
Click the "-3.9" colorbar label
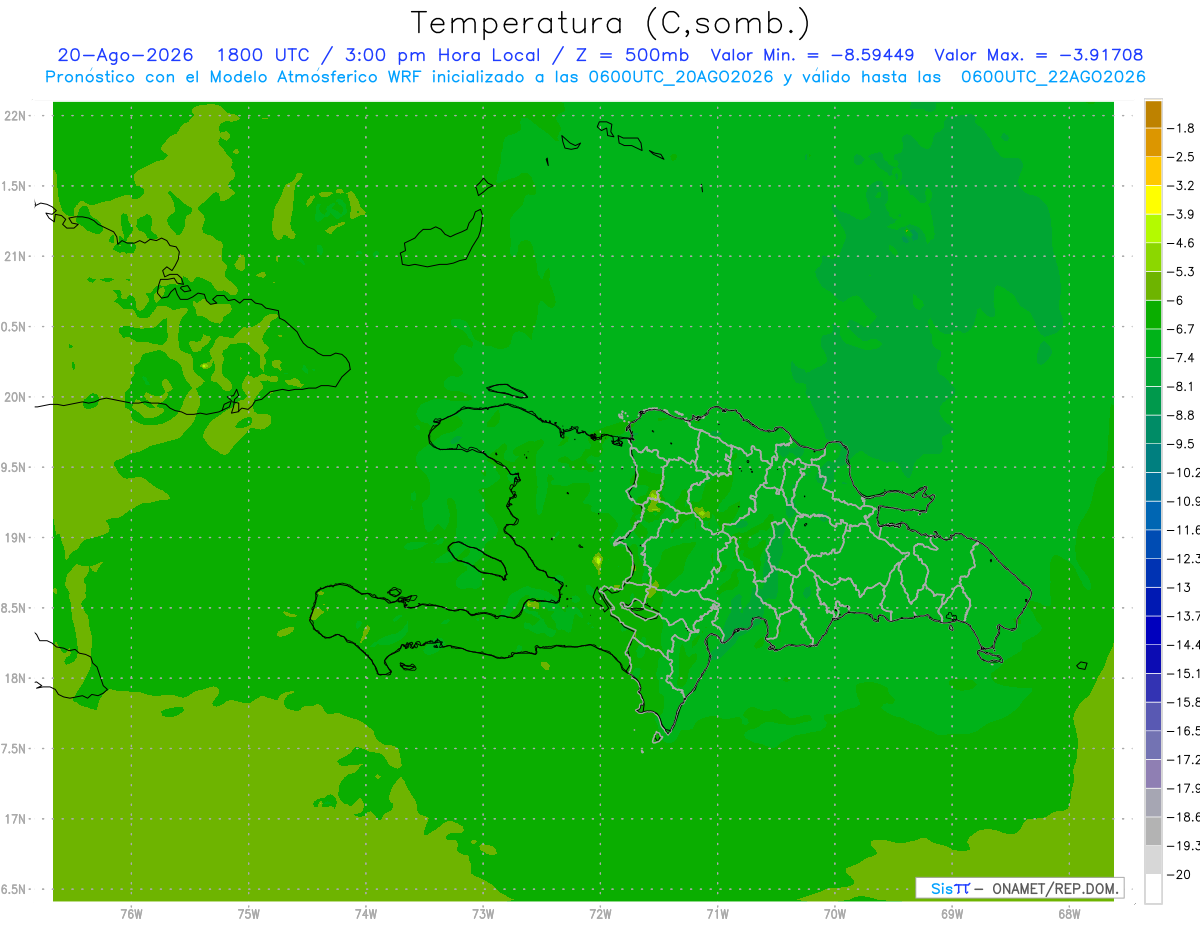tap(1181, 214)
